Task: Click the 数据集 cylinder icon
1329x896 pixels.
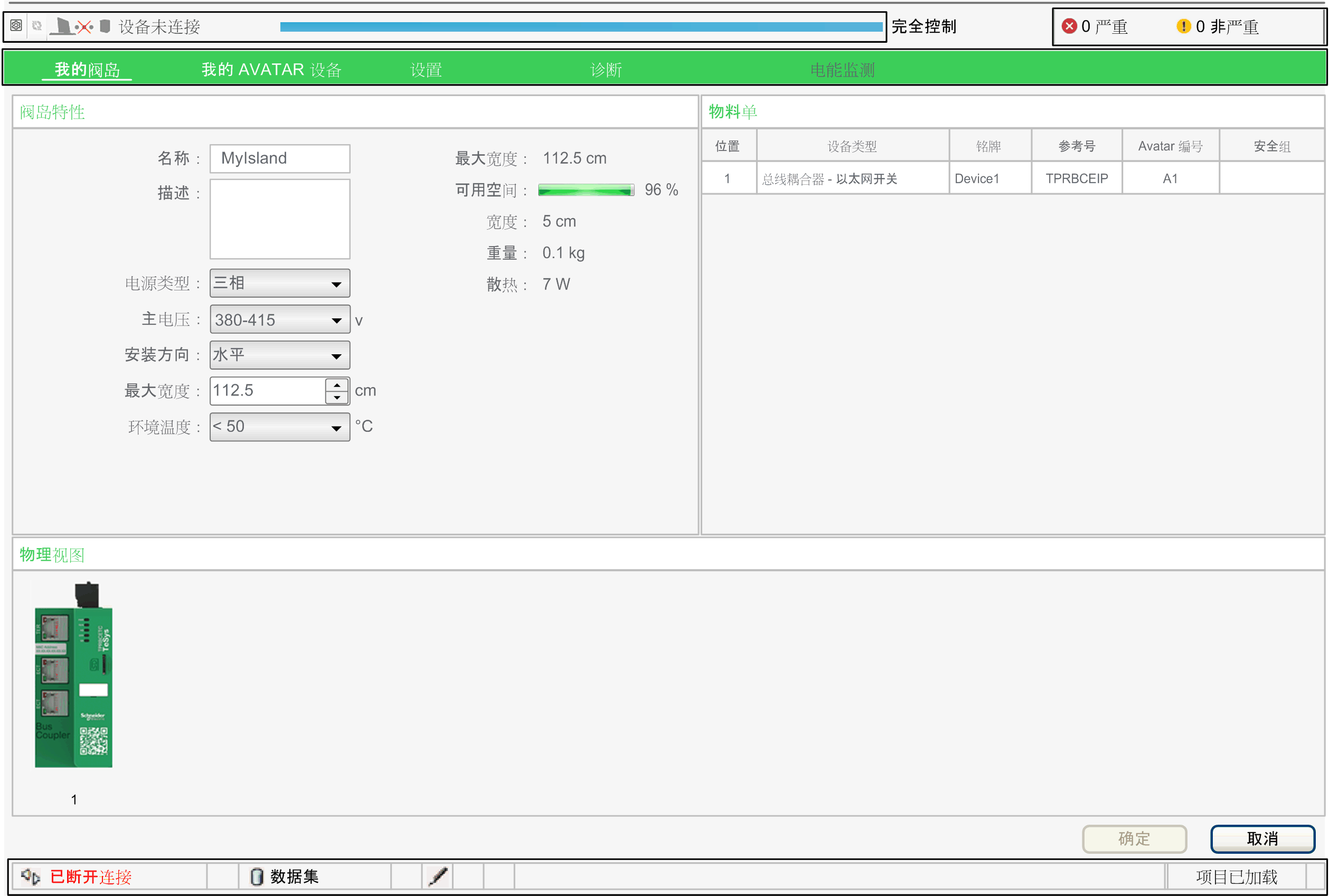Action: 257,876
